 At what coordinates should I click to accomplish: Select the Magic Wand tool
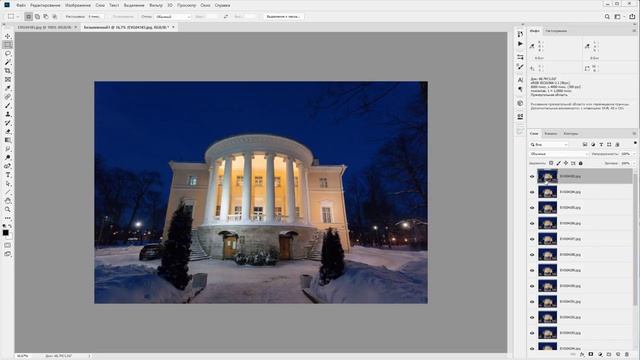[x=8, y=62]
